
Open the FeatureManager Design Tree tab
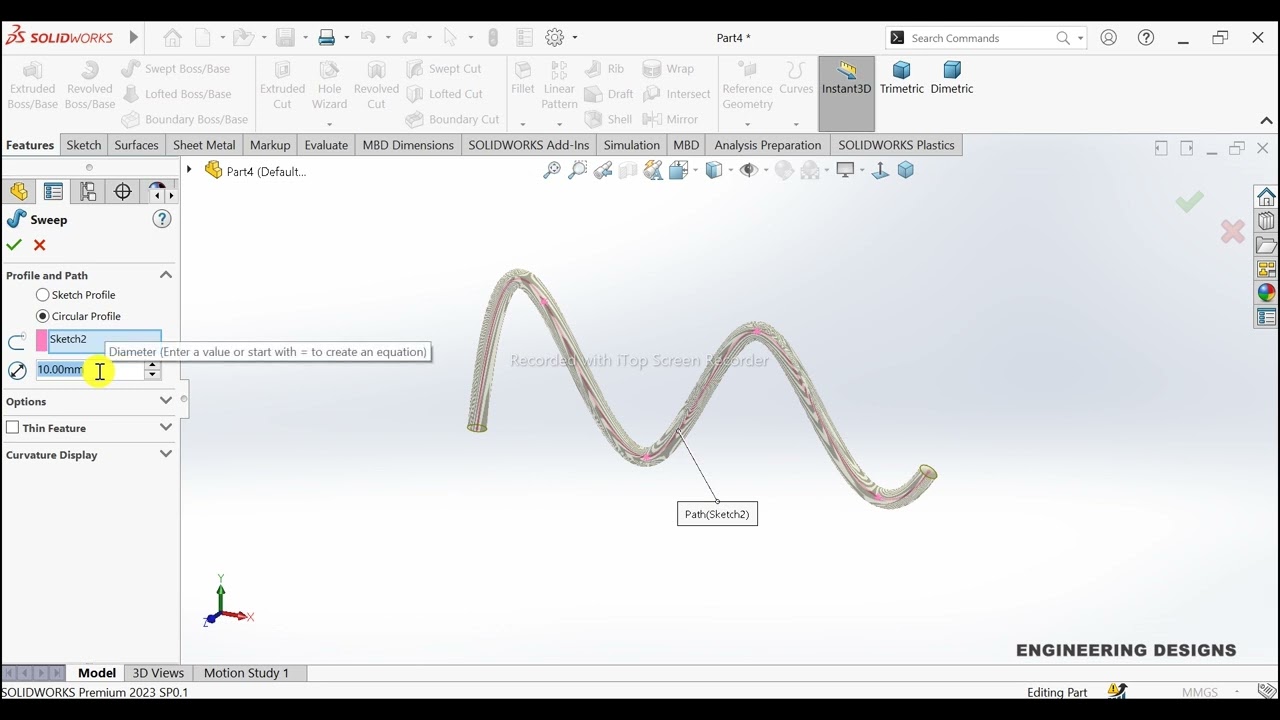point(19,192)
